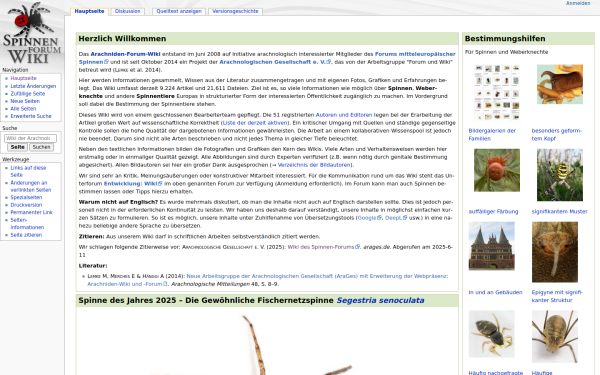Open the Autoren und Editoren link
Image resolution: width=600 pixels, height=375 pixels.
(x=344, y=115)
